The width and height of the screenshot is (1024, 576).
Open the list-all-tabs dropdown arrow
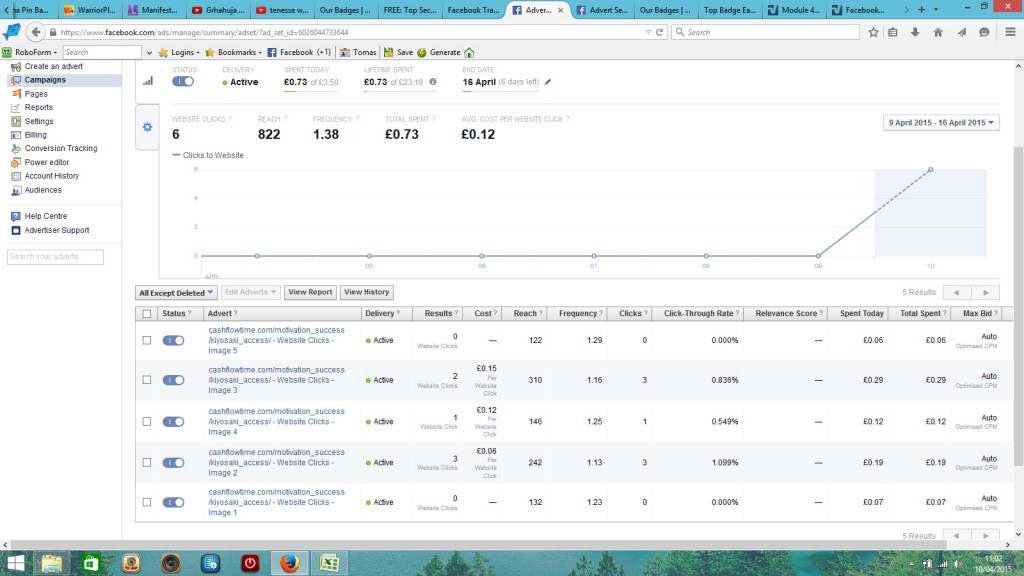tap(936, 10)
